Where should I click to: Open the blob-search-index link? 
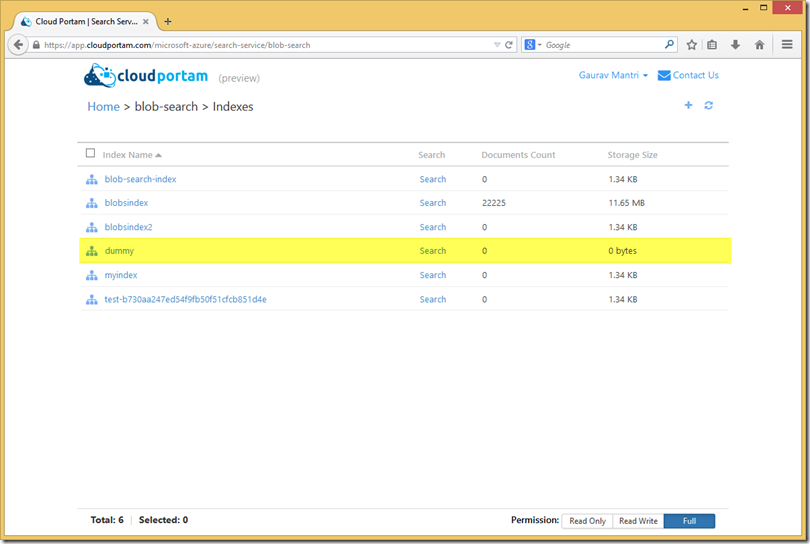pos(141,179)
